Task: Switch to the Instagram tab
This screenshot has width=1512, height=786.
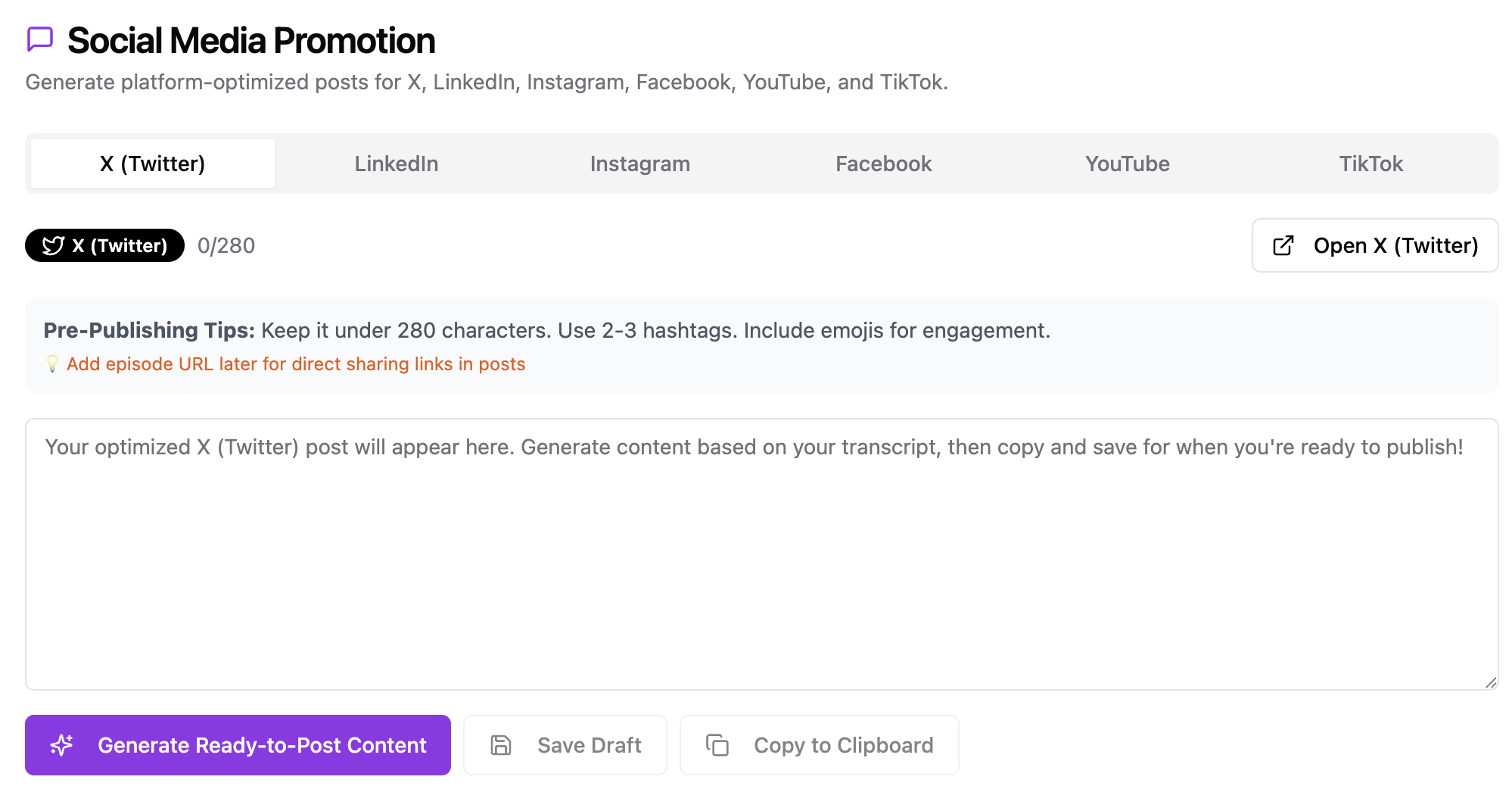Action: 640,164
